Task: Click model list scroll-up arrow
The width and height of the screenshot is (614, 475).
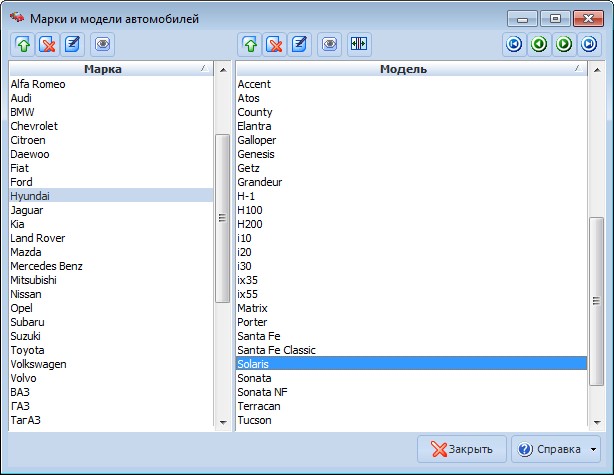Action: coord(597,70)
